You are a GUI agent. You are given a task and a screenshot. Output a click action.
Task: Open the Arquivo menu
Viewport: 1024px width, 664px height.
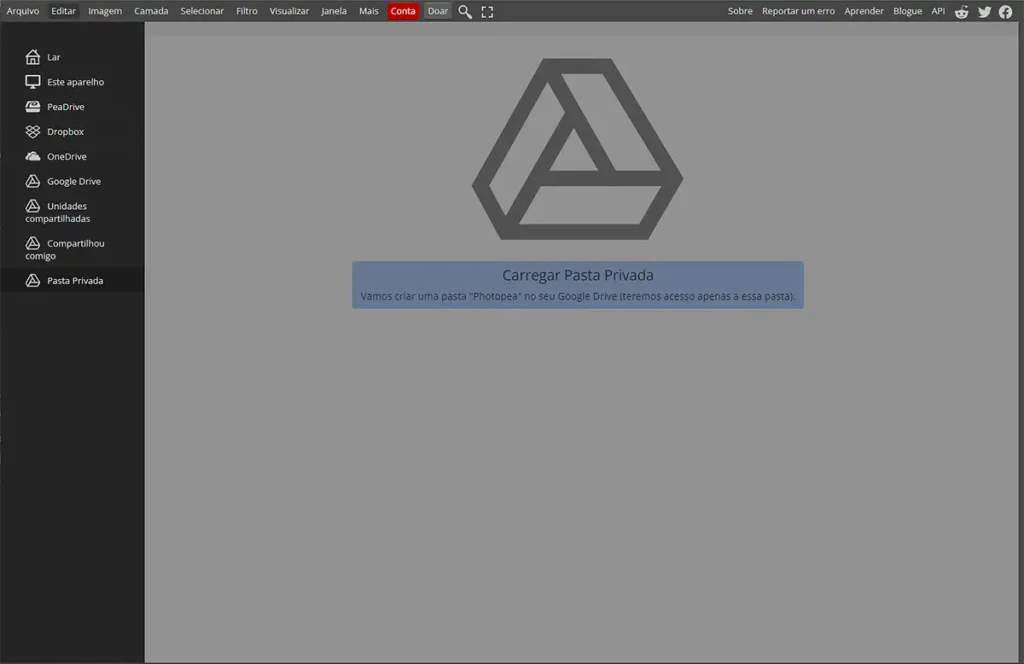click(23, 11)
